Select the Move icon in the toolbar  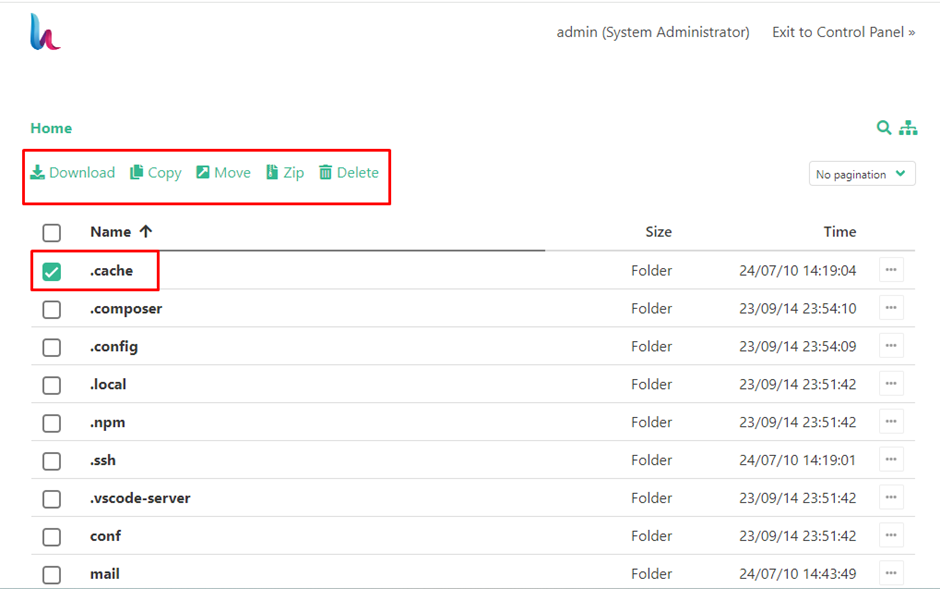[203, 172]
